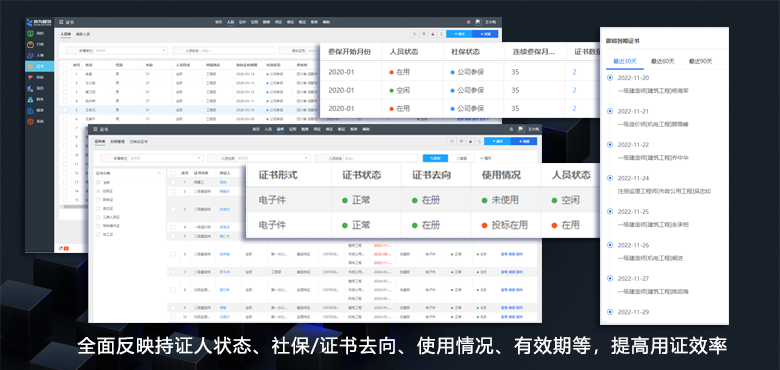Click search icon in back window toolbar
780x370 pixels.
click(415, 34)
